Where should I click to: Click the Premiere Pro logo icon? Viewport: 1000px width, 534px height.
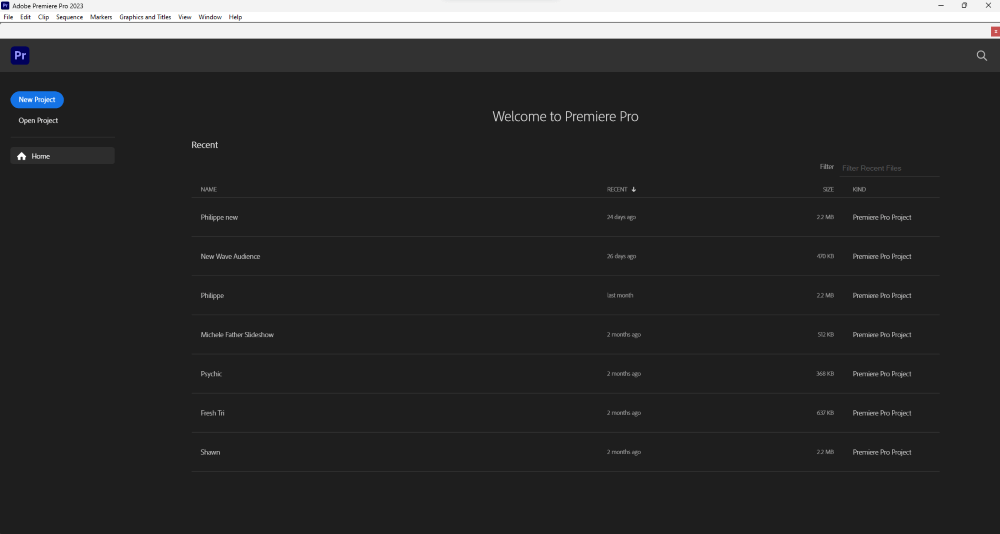[20, 56]
